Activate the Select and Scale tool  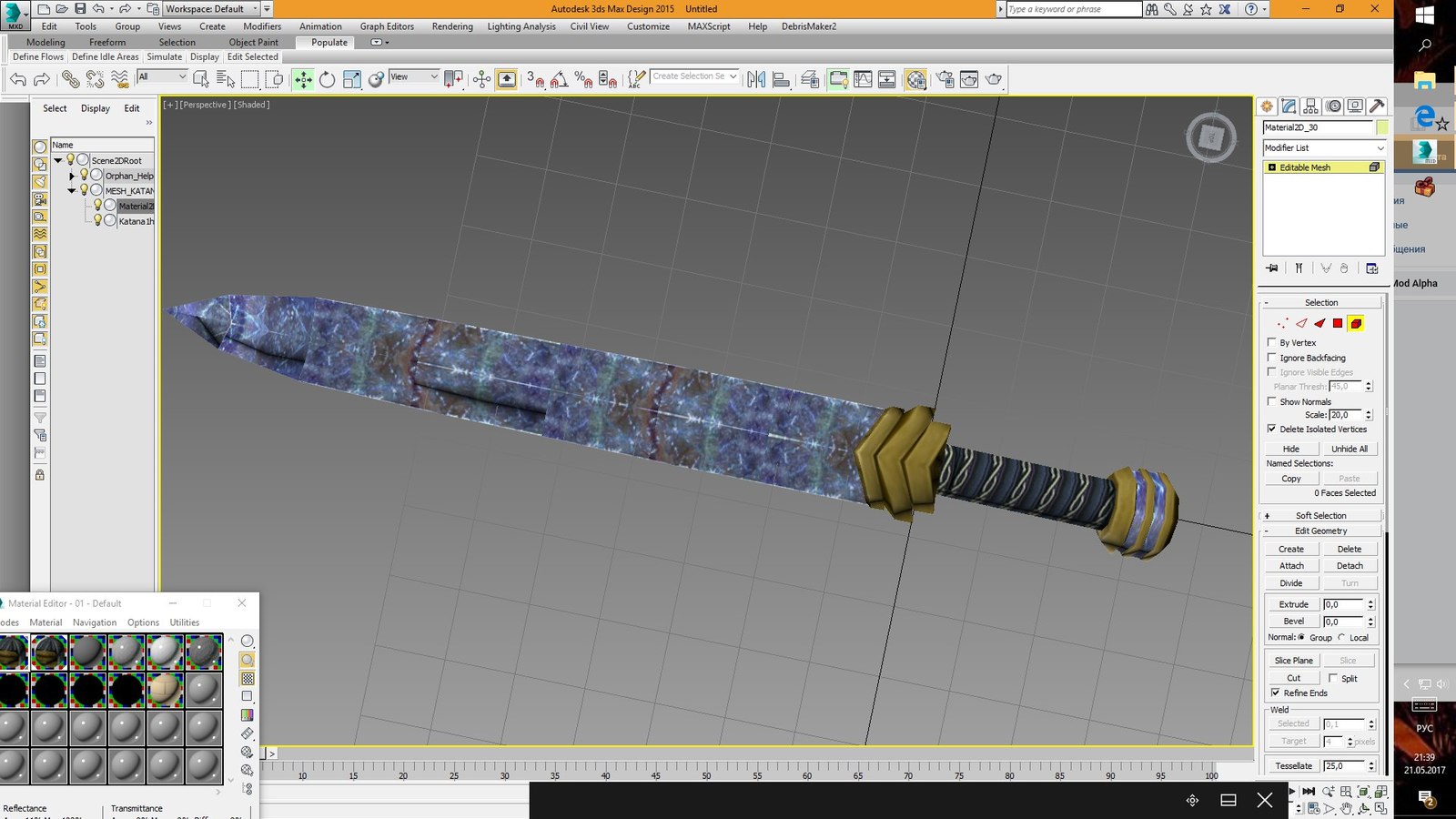[351, 80]
